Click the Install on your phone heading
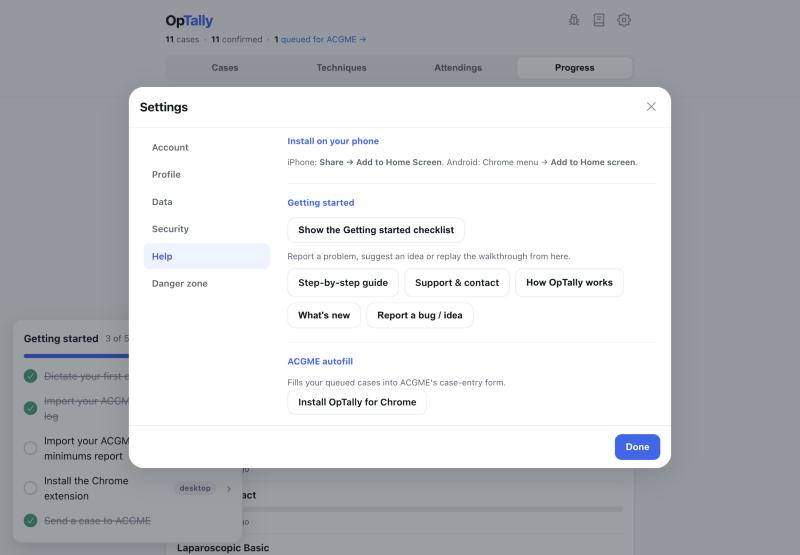Screen dimensions: 800x555 click(x=333, y=141)
